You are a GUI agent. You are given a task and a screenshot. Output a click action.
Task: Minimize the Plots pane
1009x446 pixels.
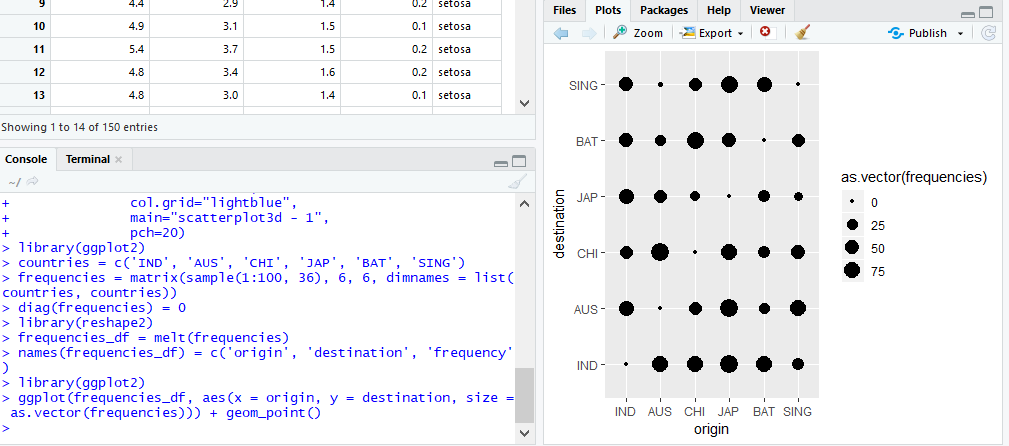click(x=967, y=14)
